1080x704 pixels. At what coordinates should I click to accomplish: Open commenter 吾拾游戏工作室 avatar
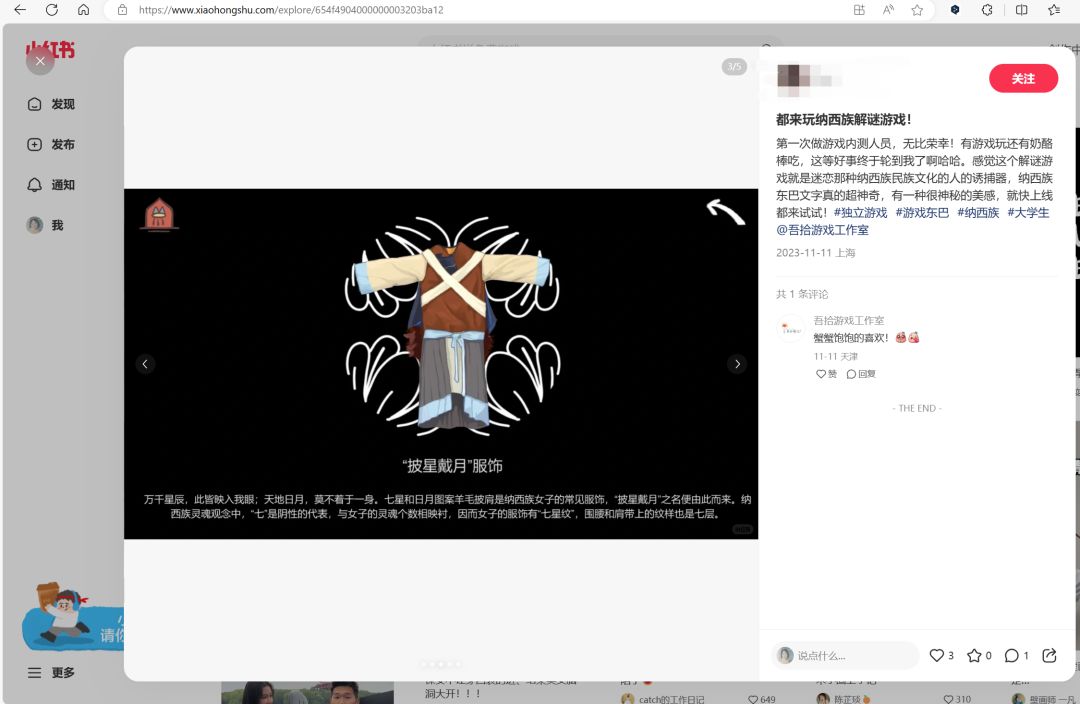tap(790, 329)
